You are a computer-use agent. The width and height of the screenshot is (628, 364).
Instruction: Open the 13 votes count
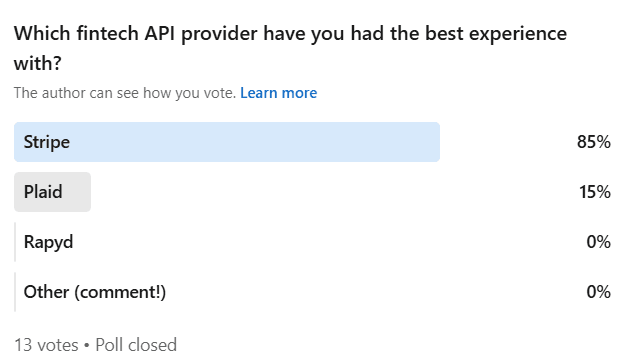tap(46, 345)
